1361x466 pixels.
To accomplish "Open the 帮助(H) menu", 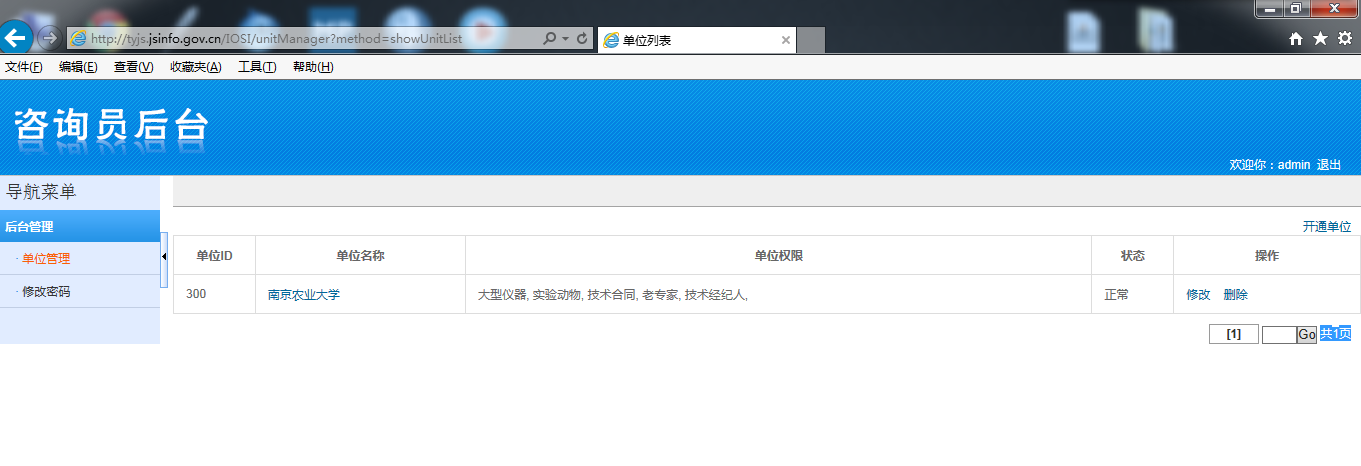I will [313, 67].
